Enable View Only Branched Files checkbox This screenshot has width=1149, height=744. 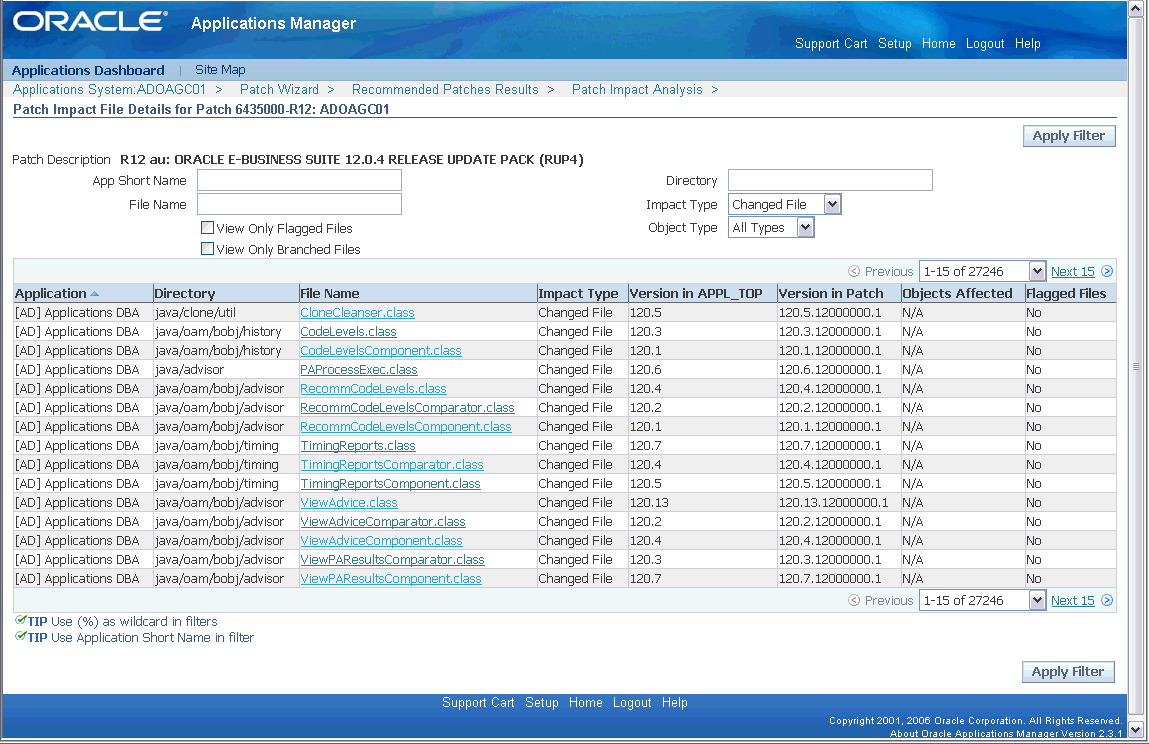pos(207,248)
